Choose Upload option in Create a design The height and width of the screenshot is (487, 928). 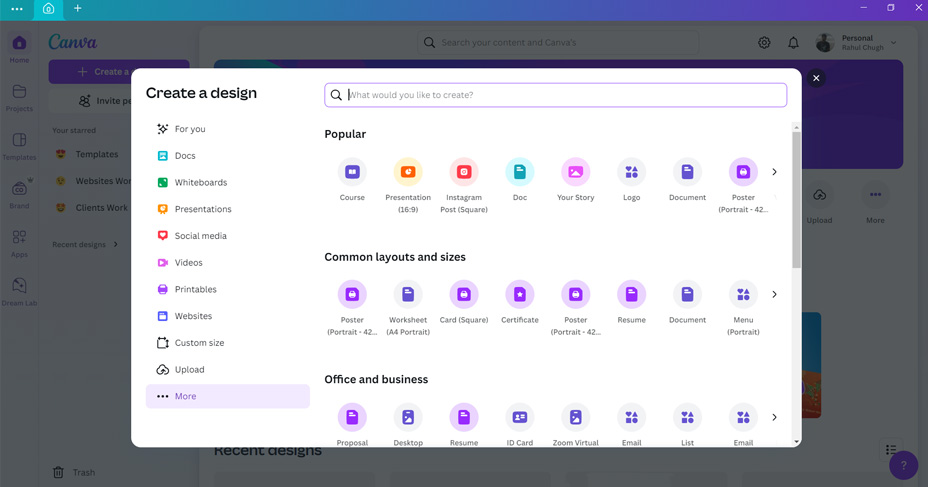[x=228, y=369]
